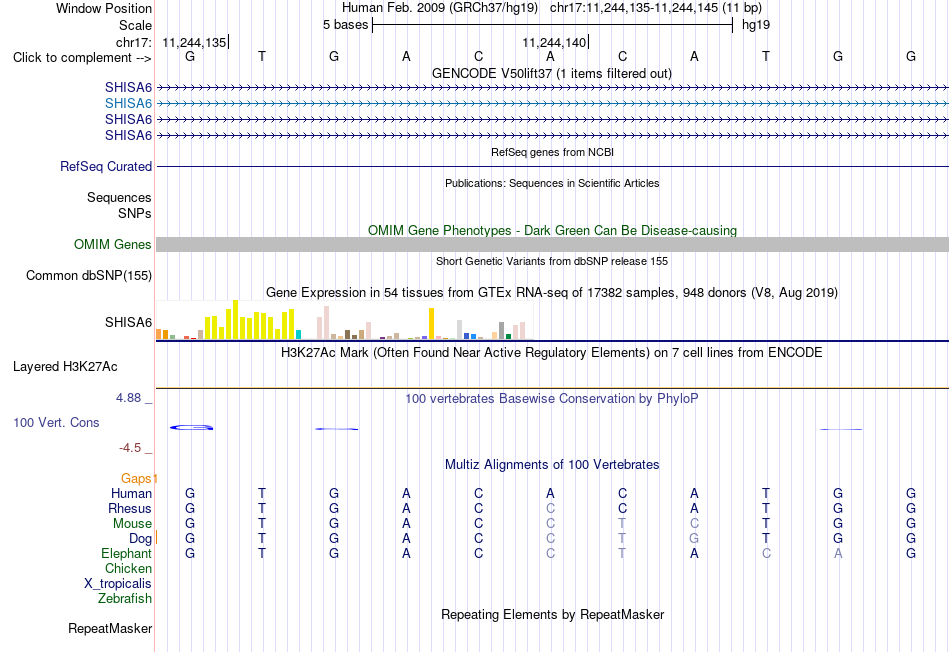
Task: Click the Elephant row faded A base
Action: point(838,553)
